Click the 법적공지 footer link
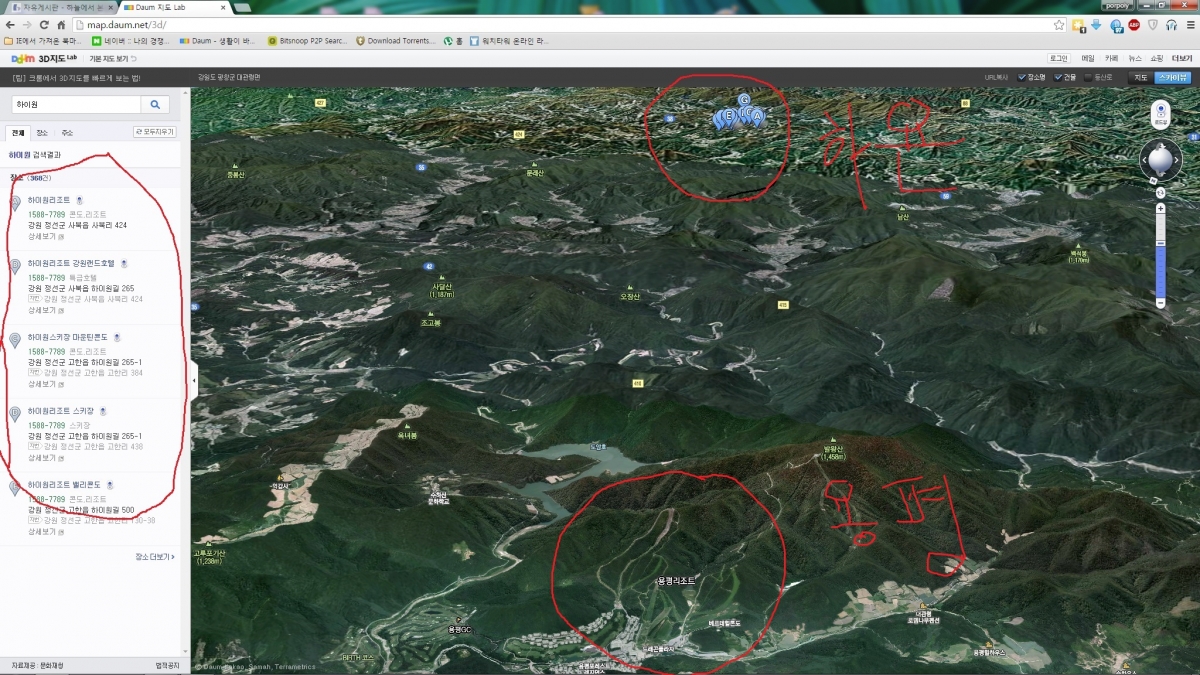Image resolution: width=1200 pixels, height=675 pixels. (167, 665)
